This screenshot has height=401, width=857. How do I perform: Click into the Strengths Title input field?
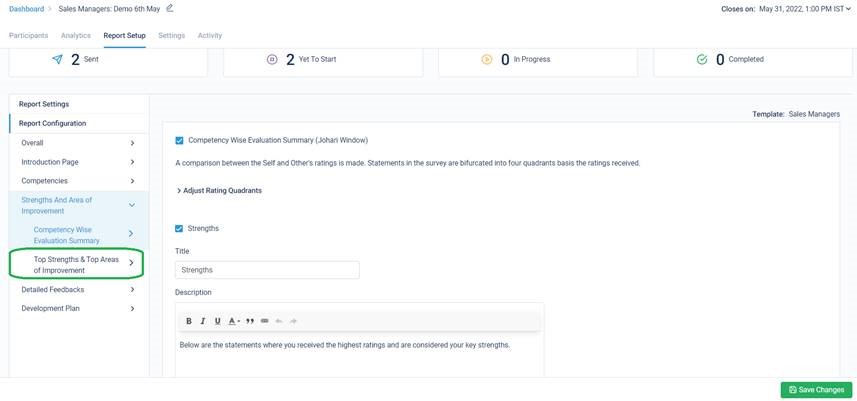(x=267, y=270)
